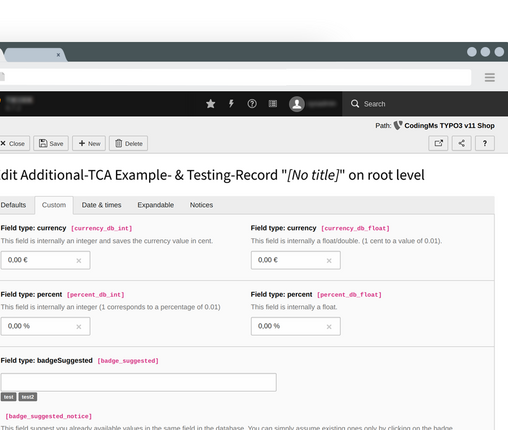Image resolution: width=508 pixels, height=430 pixels.
Task: Open record in new window icon
Action: click(x=438, y=143)
